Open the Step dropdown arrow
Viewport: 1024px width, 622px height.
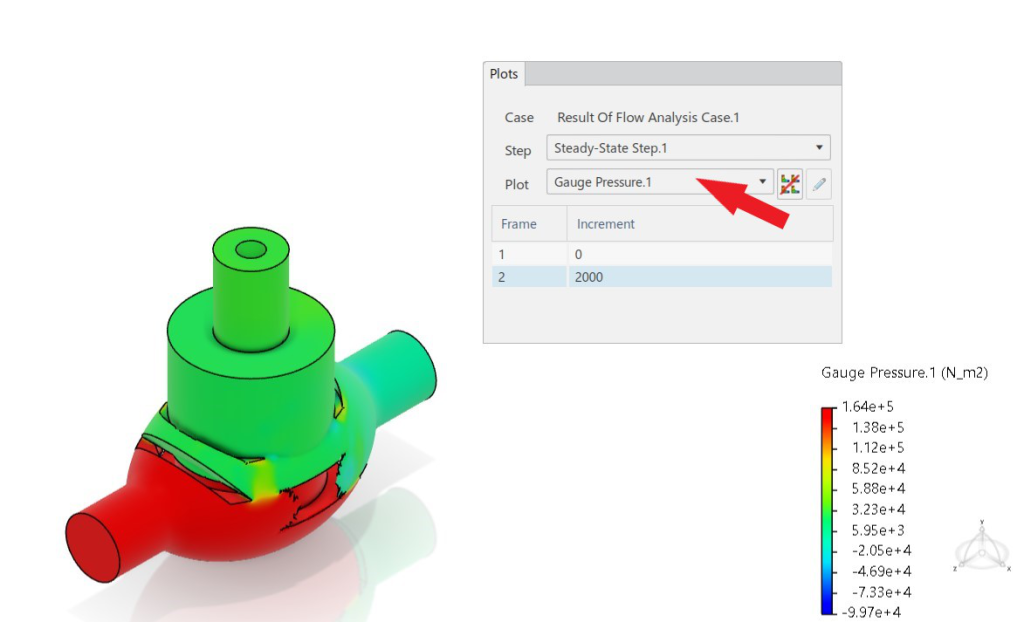[819, 148]
